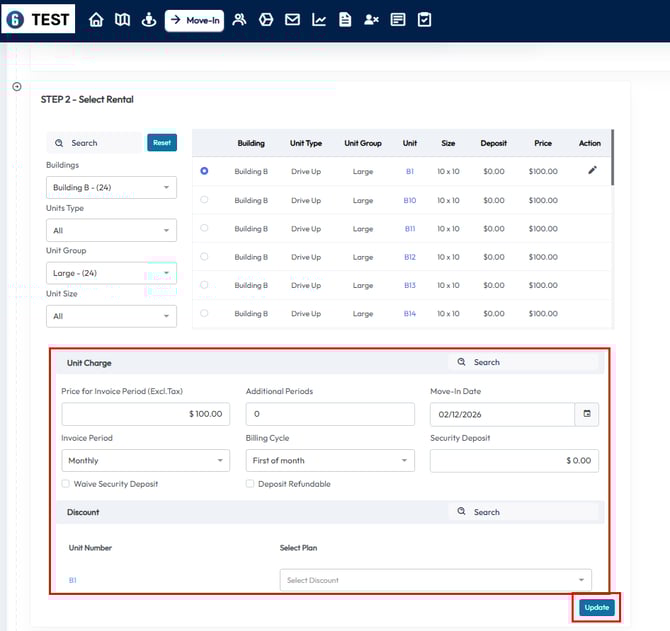
Task: Click the envelope messages icon
Action: (x=292, y=20)
